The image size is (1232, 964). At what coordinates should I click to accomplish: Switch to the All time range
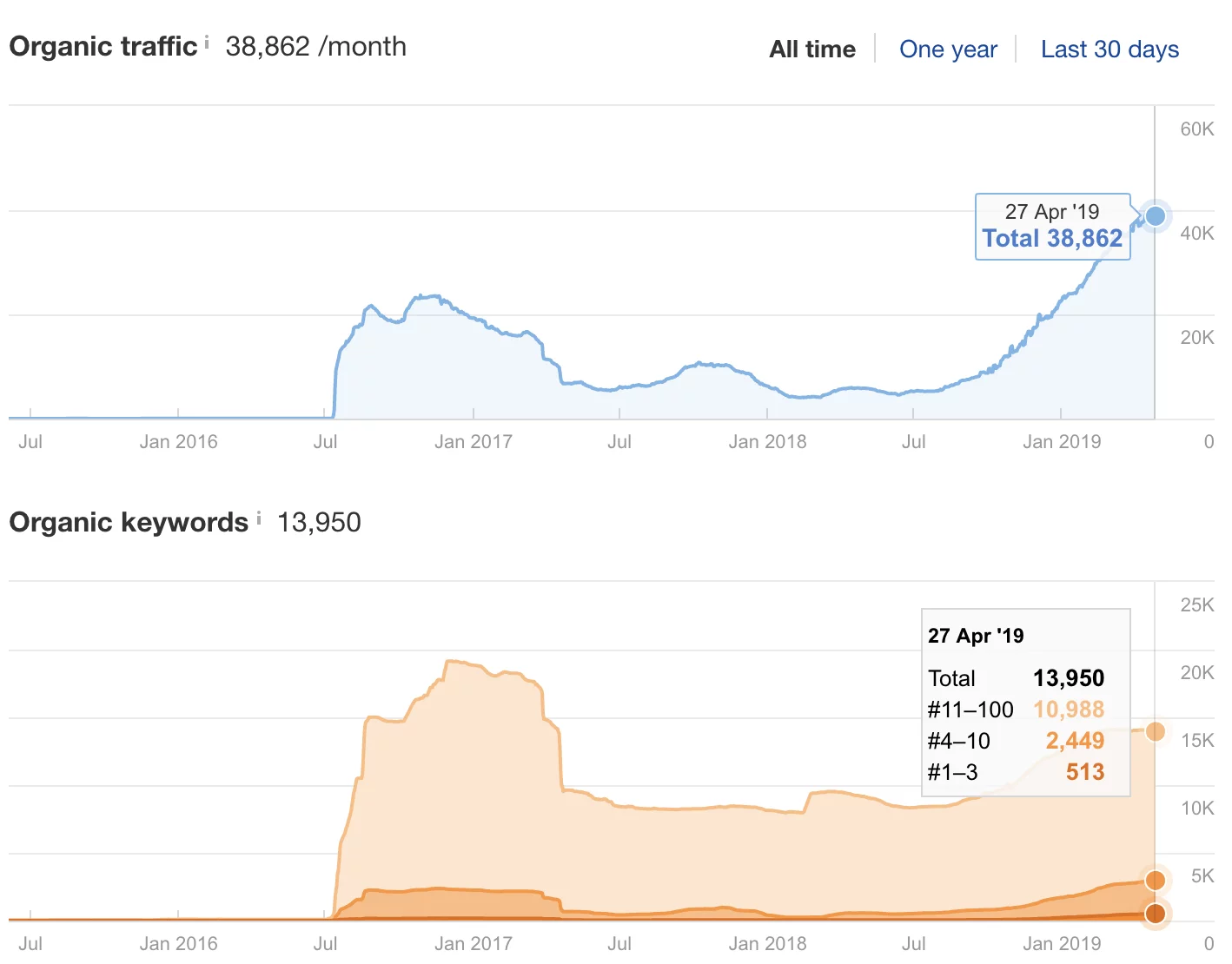point(811,50)
